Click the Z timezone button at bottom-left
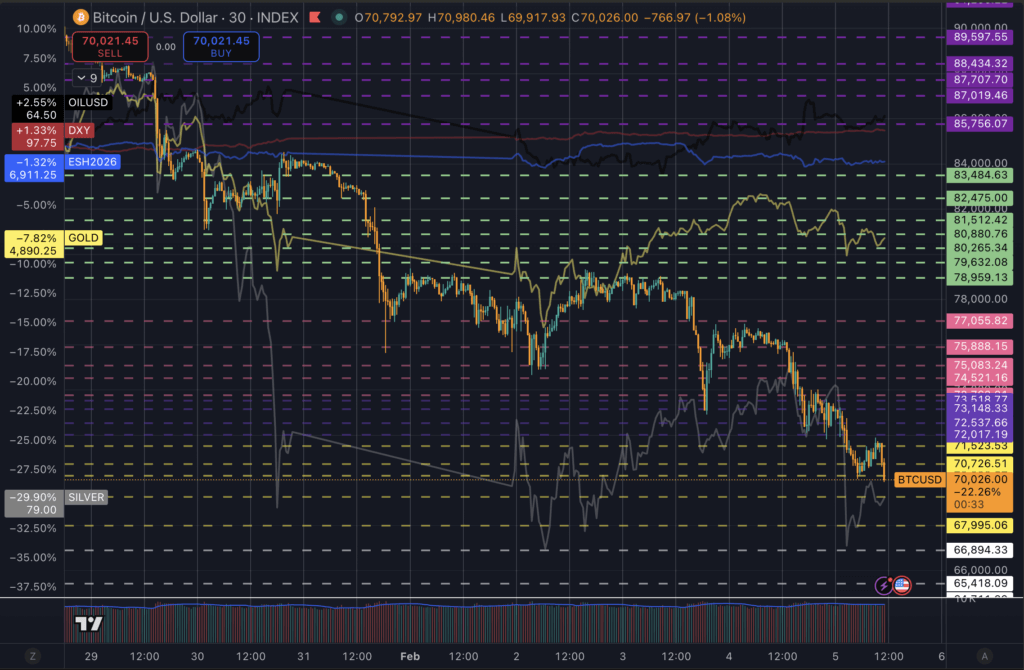 click(x=33, y=656)
